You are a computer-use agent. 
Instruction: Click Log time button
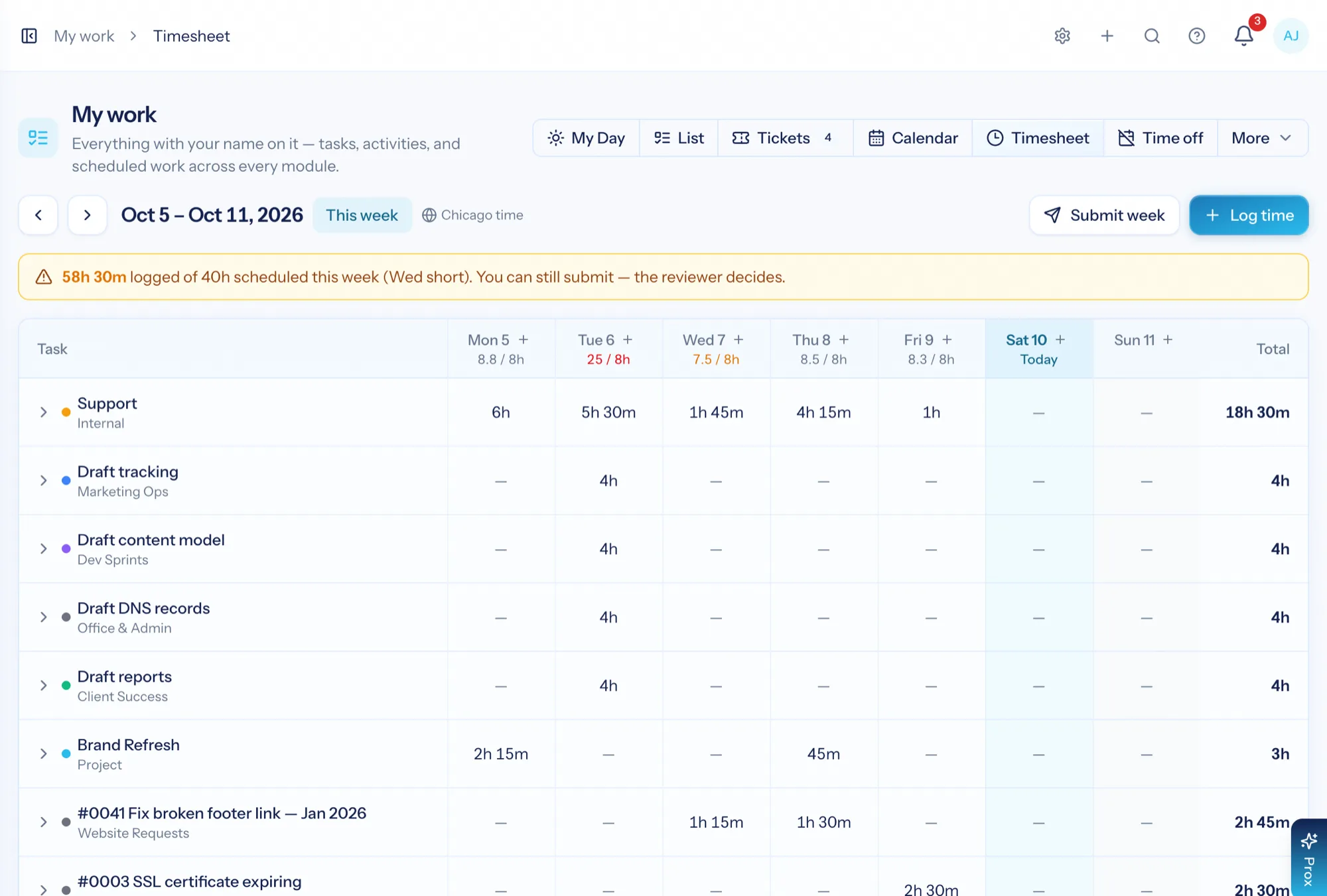pos(1249,215)
